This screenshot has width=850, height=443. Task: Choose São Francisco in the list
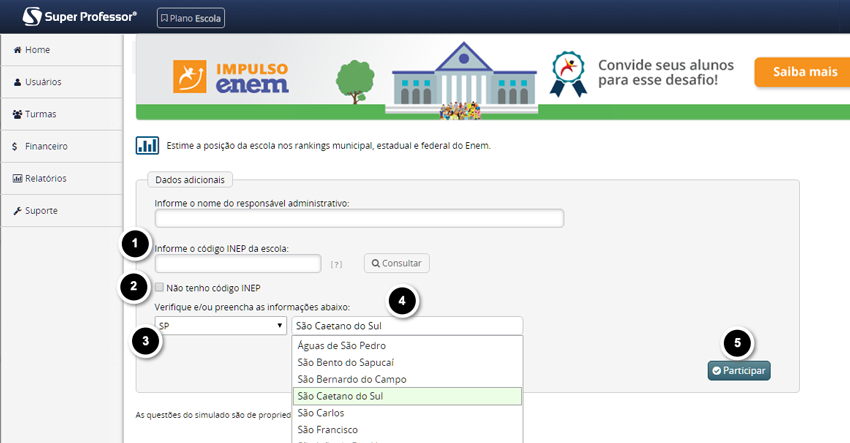coord(407,429)
